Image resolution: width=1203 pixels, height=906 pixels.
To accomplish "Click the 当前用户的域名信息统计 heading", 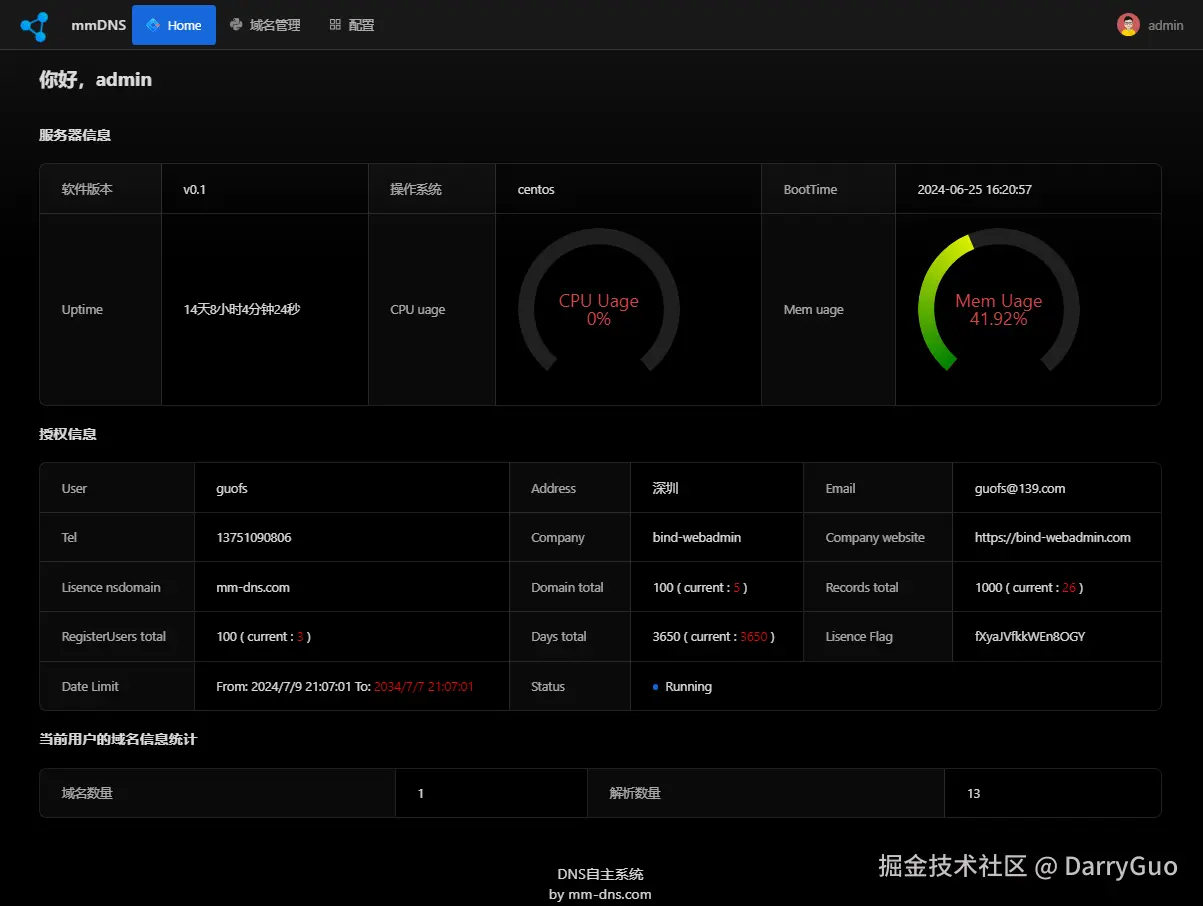I will click(118, 739).
